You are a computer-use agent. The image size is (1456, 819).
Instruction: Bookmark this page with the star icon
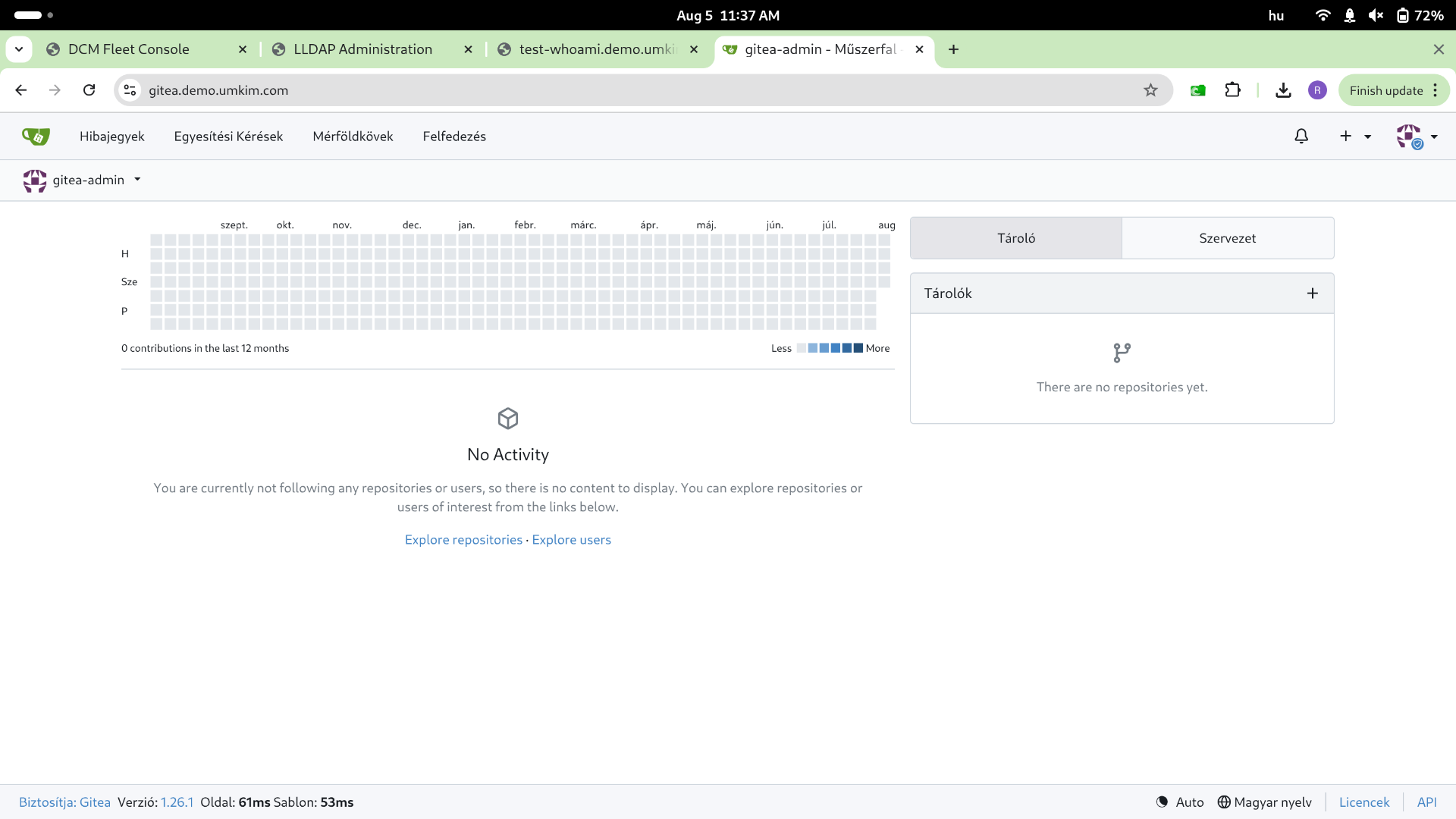pyautogui.click(x=1150, y=90)
